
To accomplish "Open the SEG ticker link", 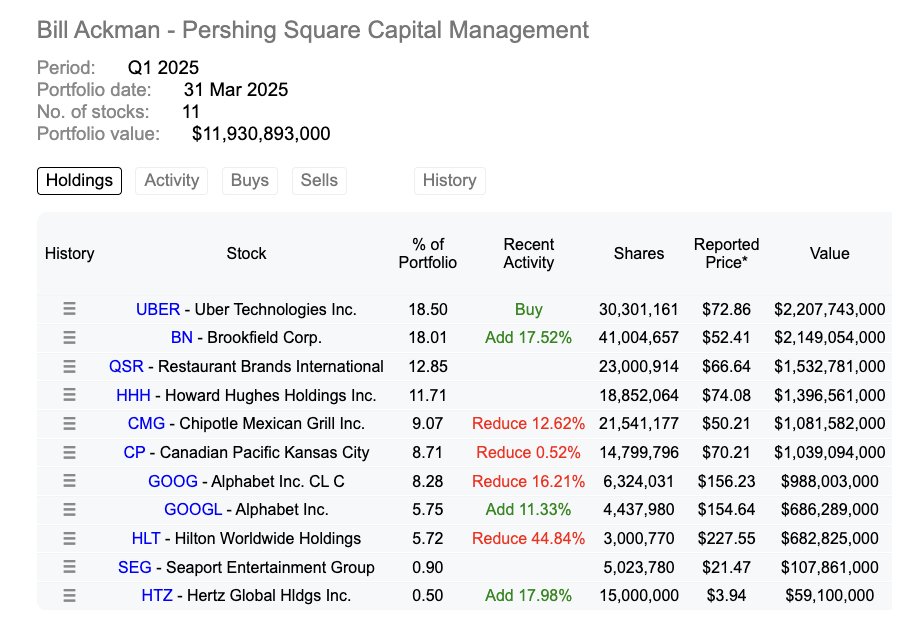I will tap(134, 567).
